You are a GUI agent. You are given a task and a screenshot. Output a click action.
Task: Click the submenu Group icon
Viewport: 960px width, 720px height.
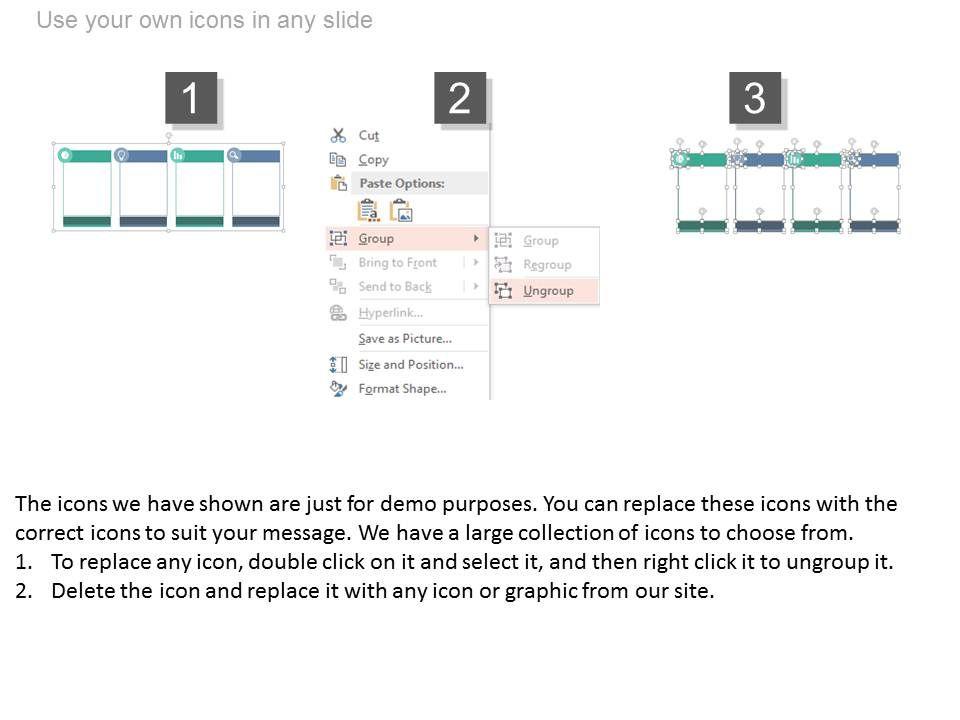[503, 240]
